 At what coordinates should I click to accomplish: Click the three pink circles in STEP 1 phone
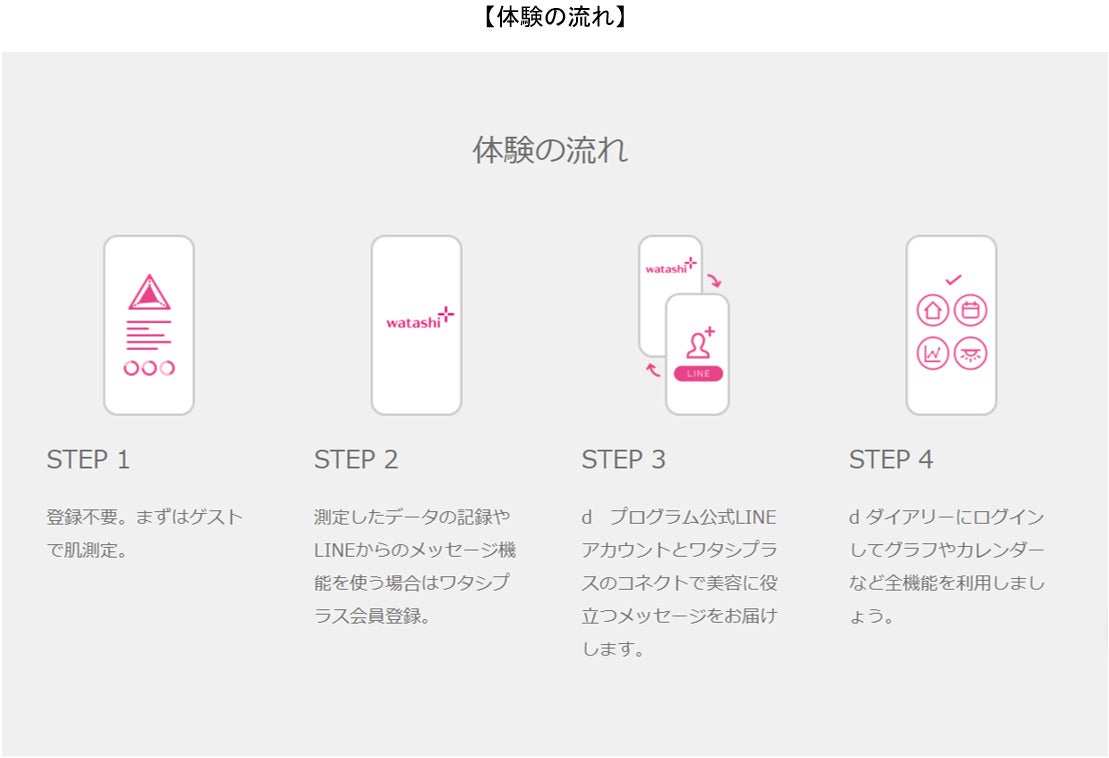(149, 368)
